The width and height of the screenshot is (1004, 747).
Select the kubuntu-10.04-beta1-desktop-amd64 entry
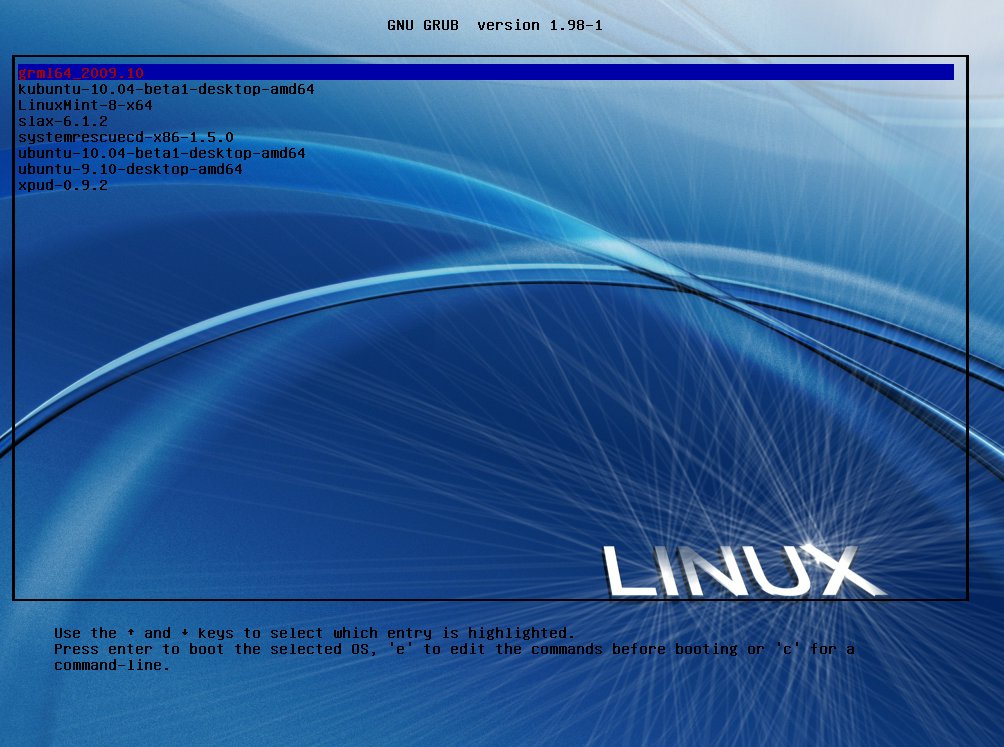pos(165,89)
